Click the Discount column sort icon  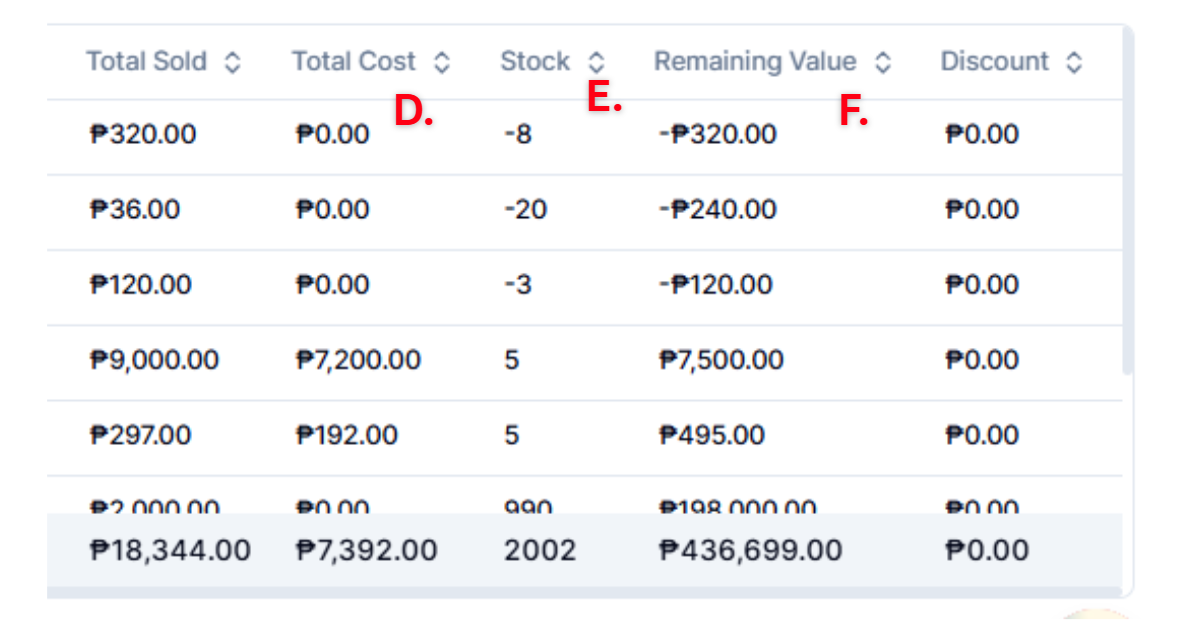pyautogui.click(x=1074, y=62)
